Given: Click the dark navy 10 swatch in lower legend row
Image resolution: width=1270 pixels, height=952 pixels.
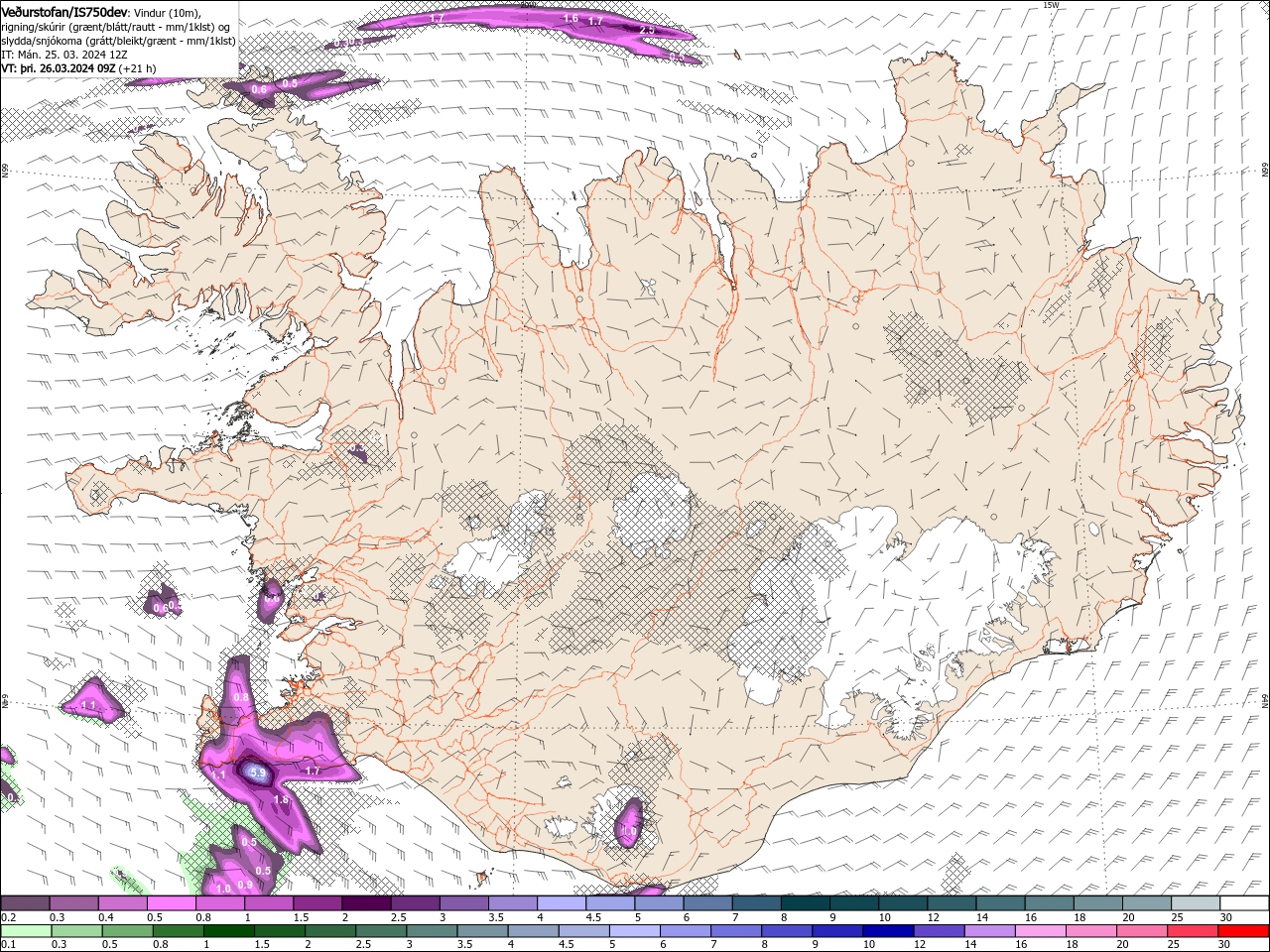Looking at the screenshot, I should coord(889,931).
